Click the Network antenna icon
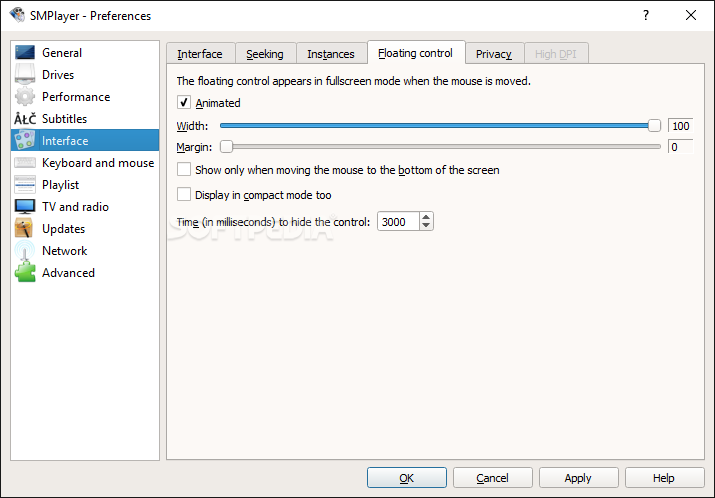 tap(25, 250)
